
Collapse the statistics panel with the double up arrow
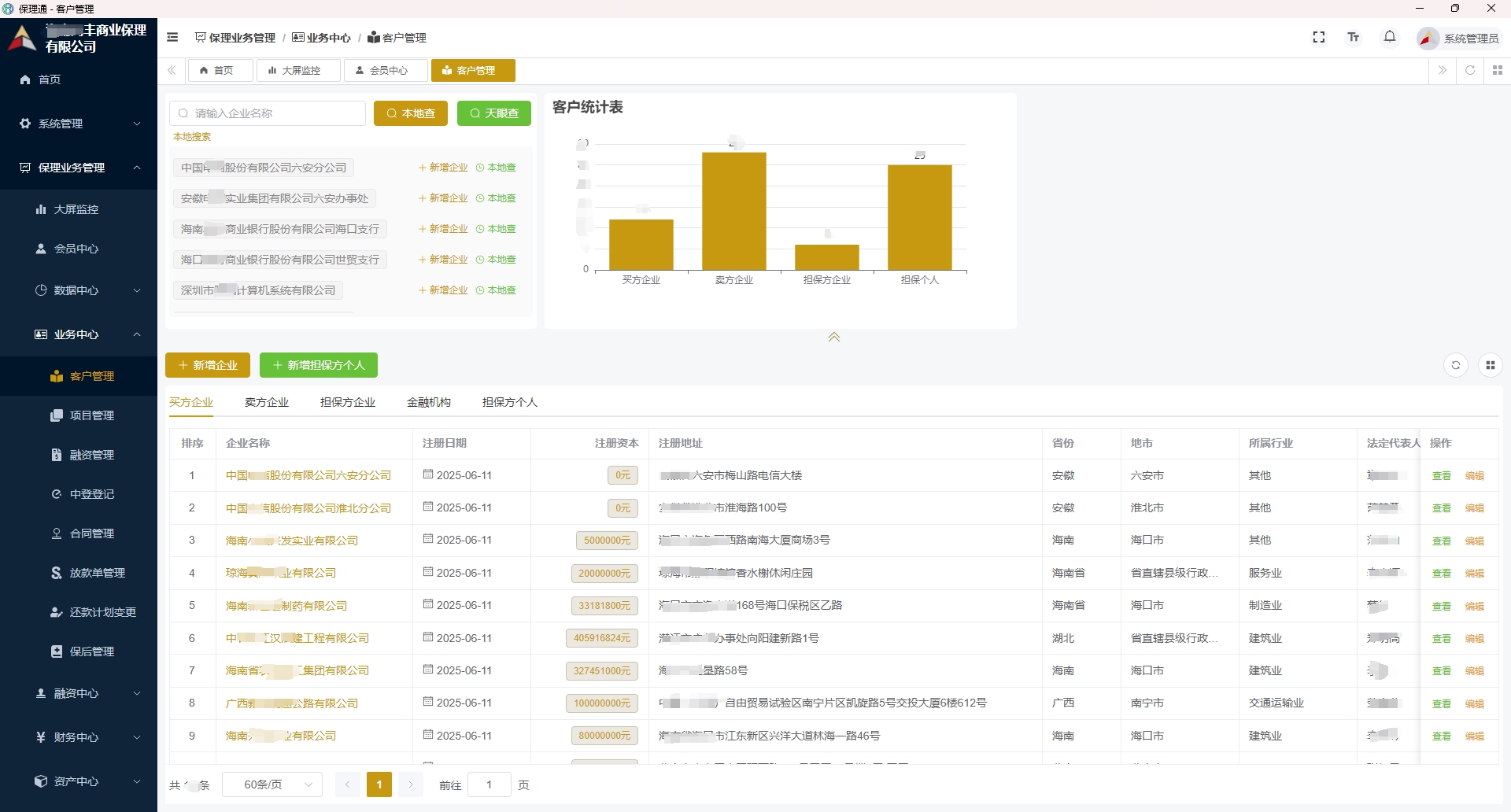coord(834,337)
